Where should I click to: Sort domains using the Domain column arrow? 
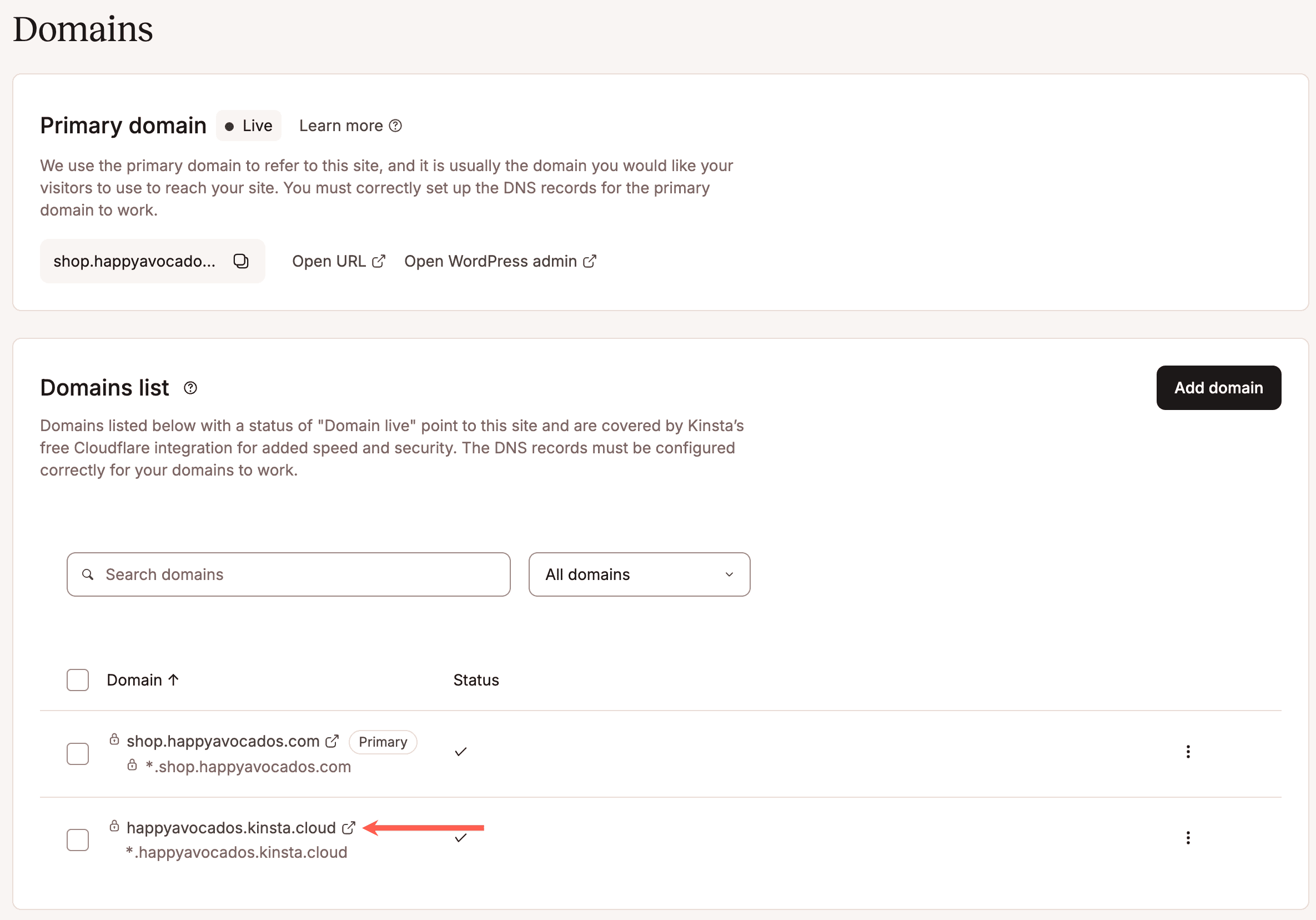tap(174, 679)
